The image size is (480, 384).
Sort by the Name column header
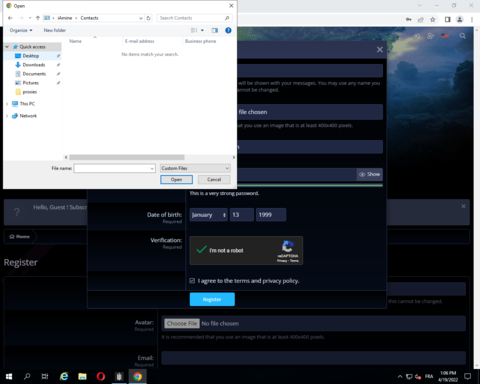tap(75, 41)
